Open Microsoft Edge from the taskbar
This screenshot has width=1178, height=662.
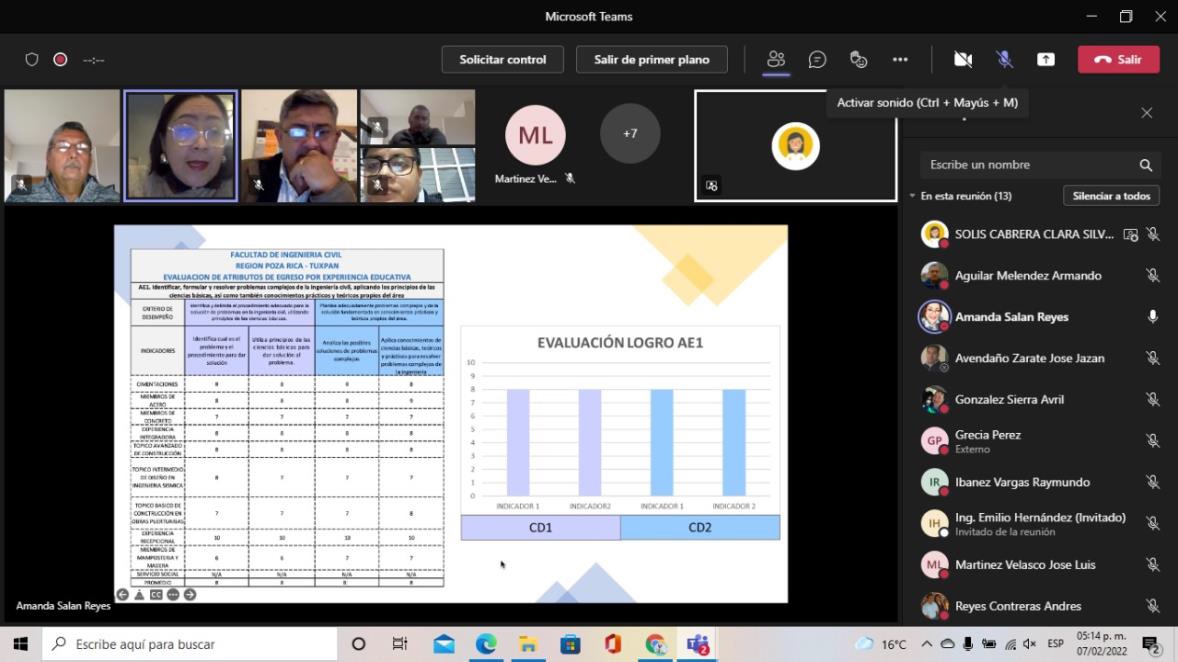click(x=486, y=644)
